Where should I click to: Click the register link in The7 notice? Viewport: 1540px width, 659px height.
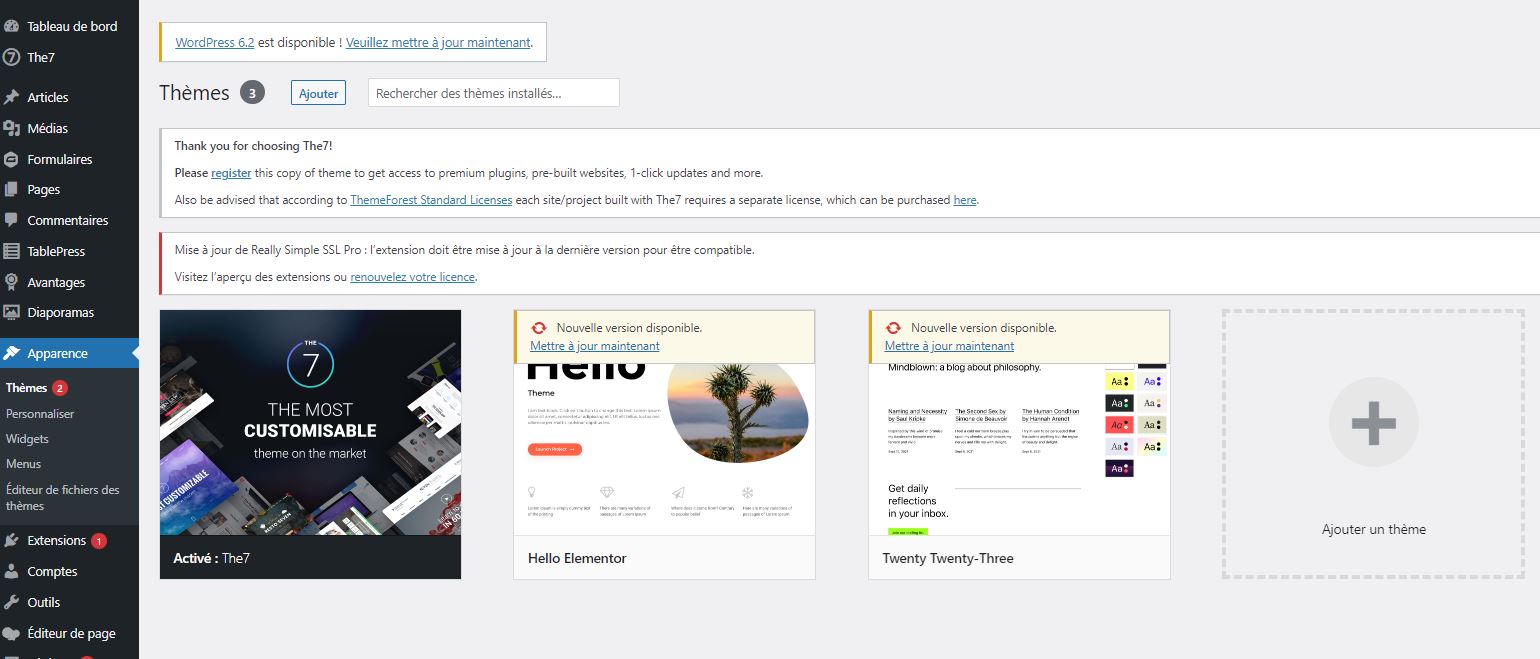pyautogui.click(x=231, y=173)
